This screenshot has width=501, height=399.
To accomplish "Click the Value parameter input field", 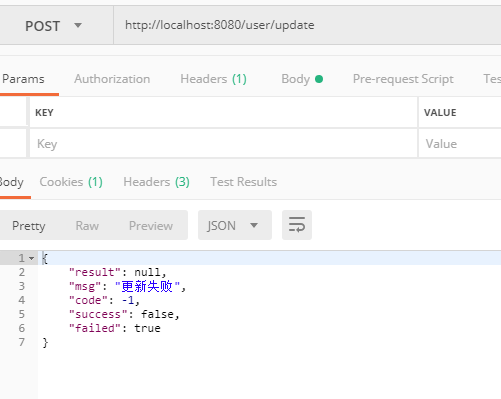I will [x=460, y=144].
